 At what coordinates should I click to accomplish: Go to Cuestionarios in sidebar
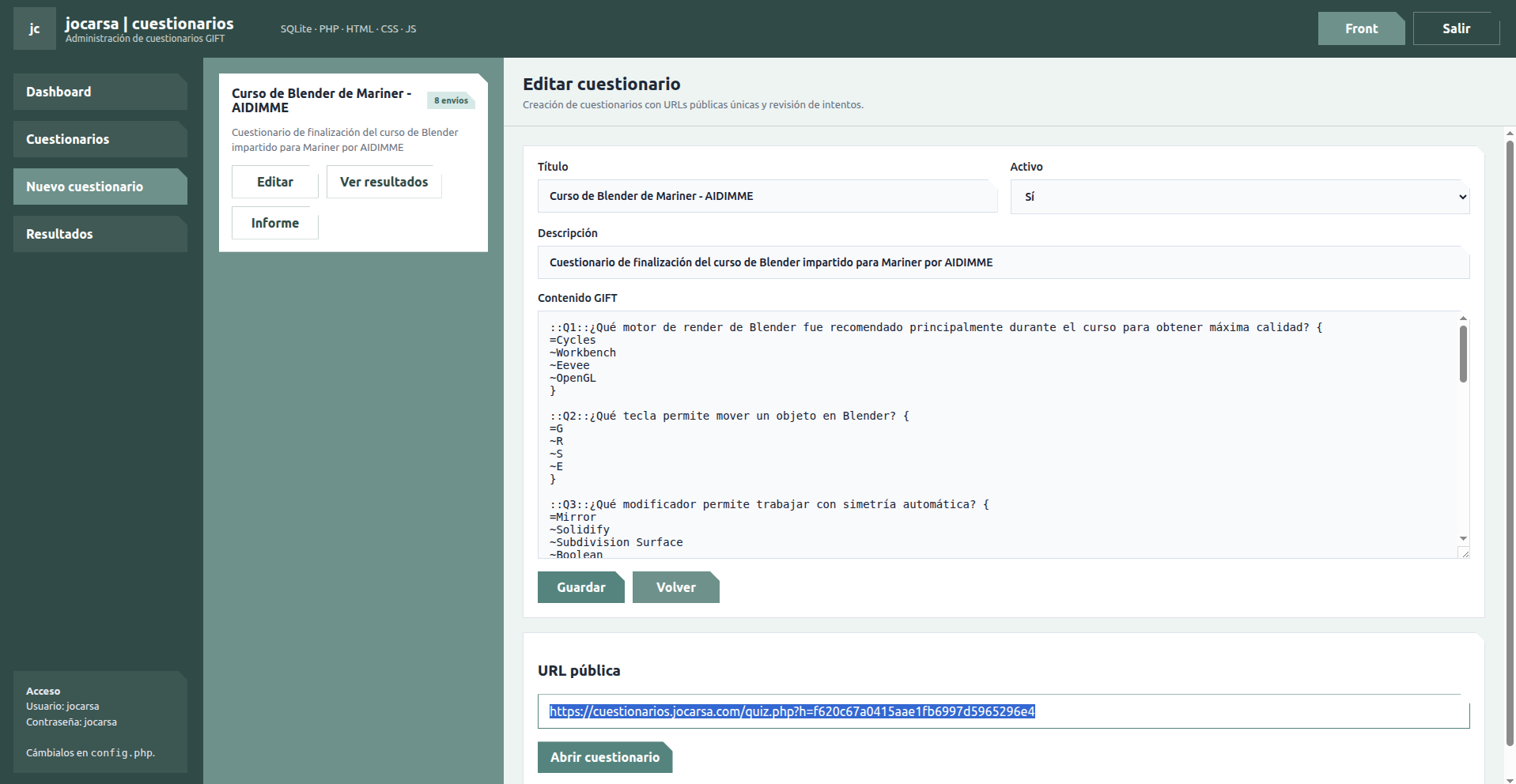(x=100, y=139)
